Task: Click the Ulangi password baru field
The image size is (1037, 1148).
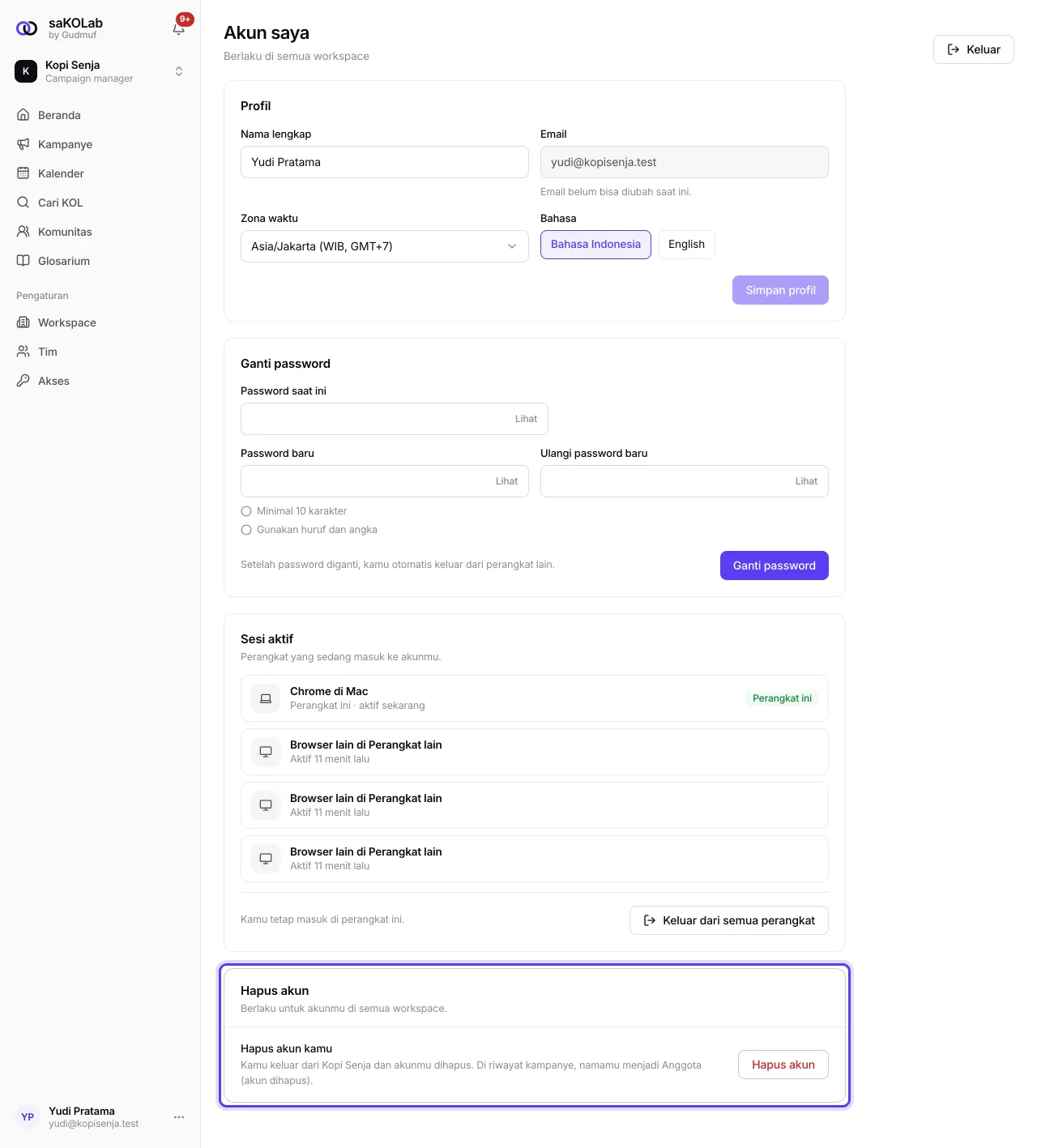Action: pos(685,481)
